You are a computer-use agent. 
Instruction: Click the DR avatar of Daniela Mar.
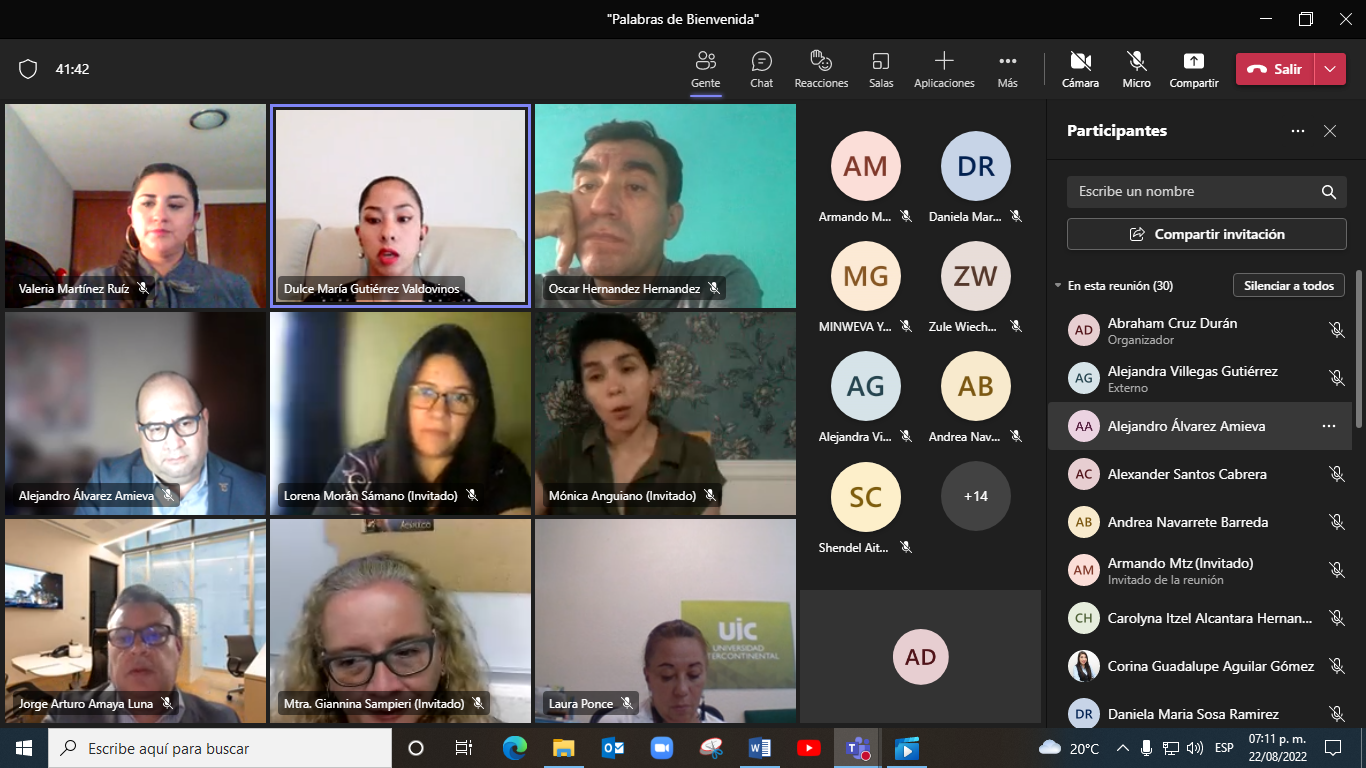click(976, 166)
